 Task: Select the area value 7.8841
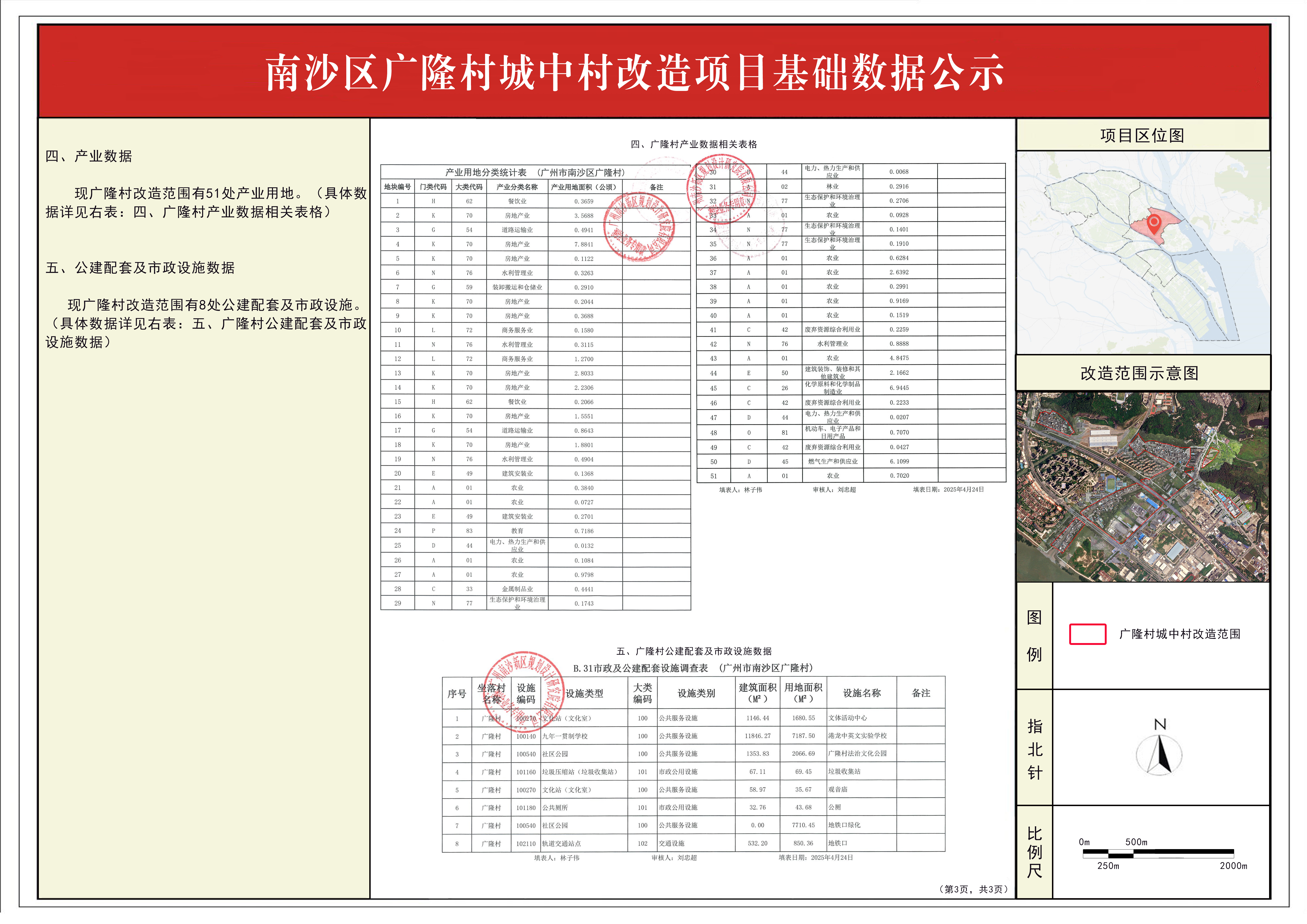(584, 245)
